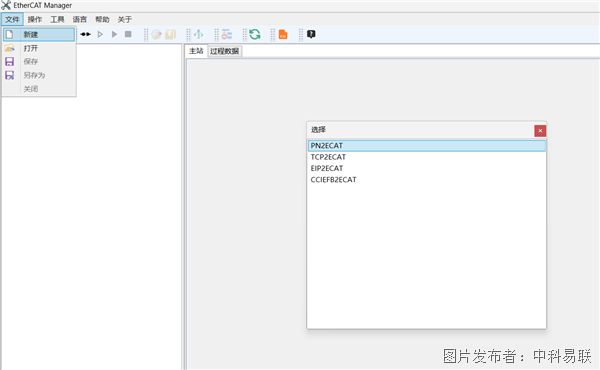The height and width of the screenshot is (370, 600).
Task: Click the stop square toolbar icon
Action: click(128, 34)
